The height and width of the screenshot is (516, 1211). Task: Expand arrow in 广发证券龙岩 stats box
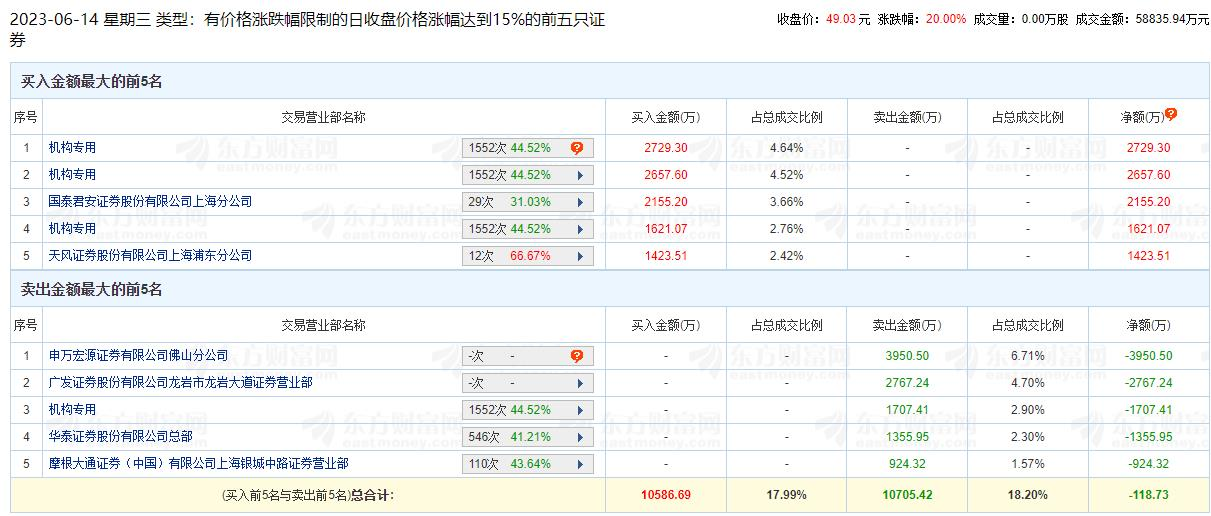[x=579, y=383]
